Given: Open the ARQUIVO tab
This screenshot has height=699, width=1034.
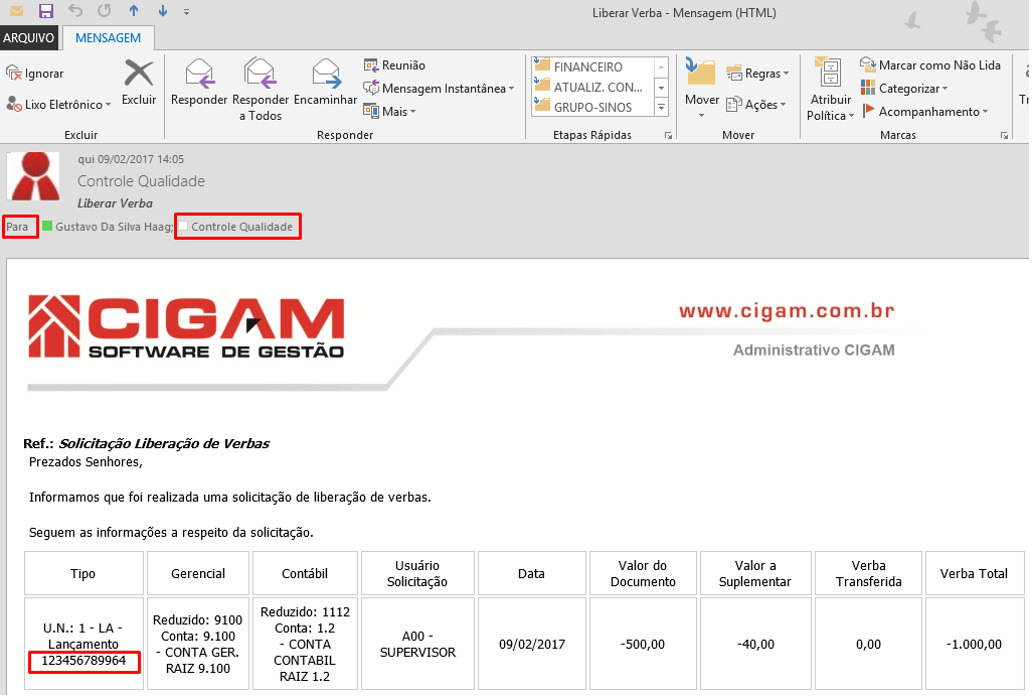Looking at the screenshot, I should tap(28, 38).
